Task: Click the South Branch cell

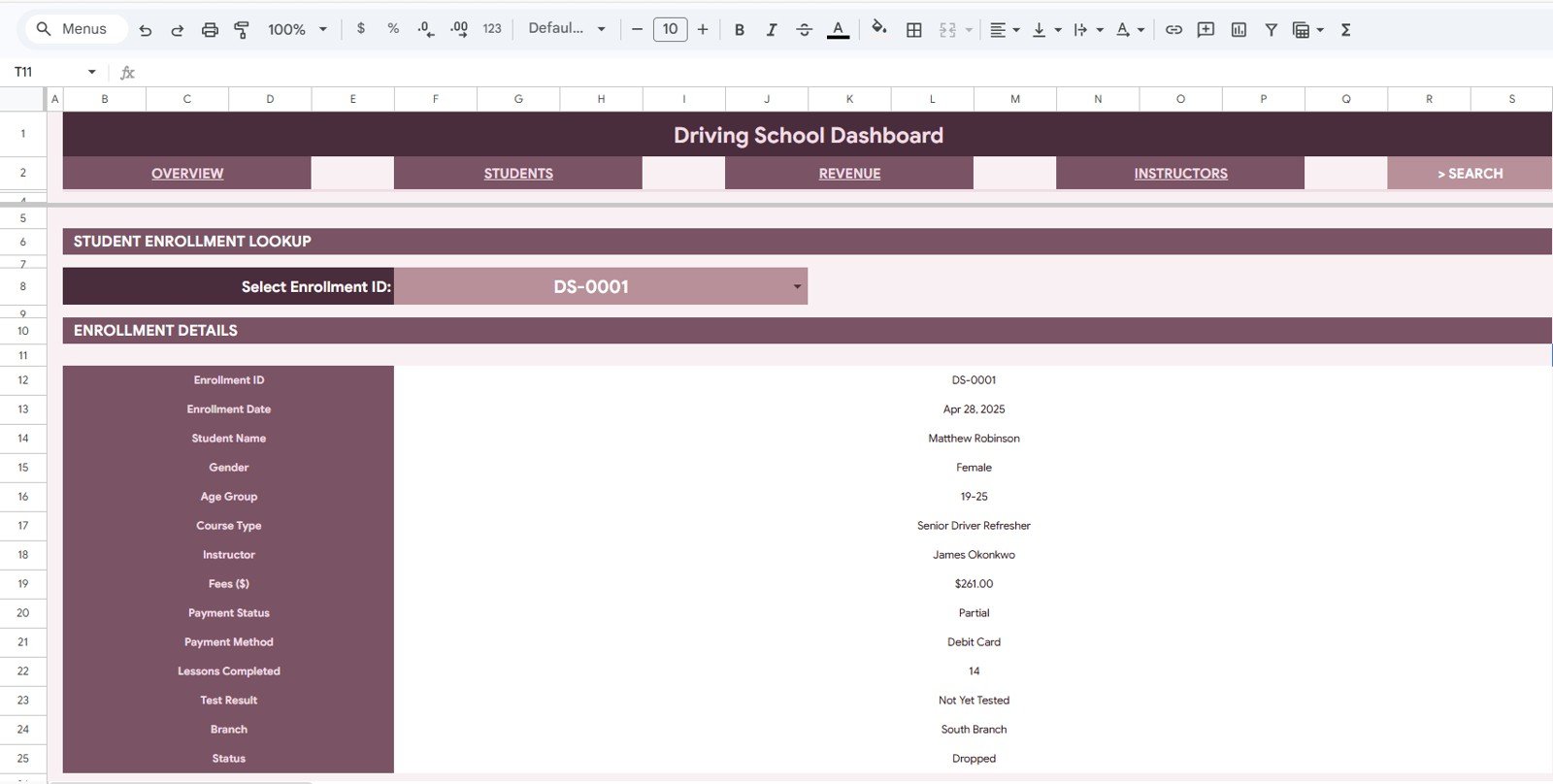Action: point(974,730)
